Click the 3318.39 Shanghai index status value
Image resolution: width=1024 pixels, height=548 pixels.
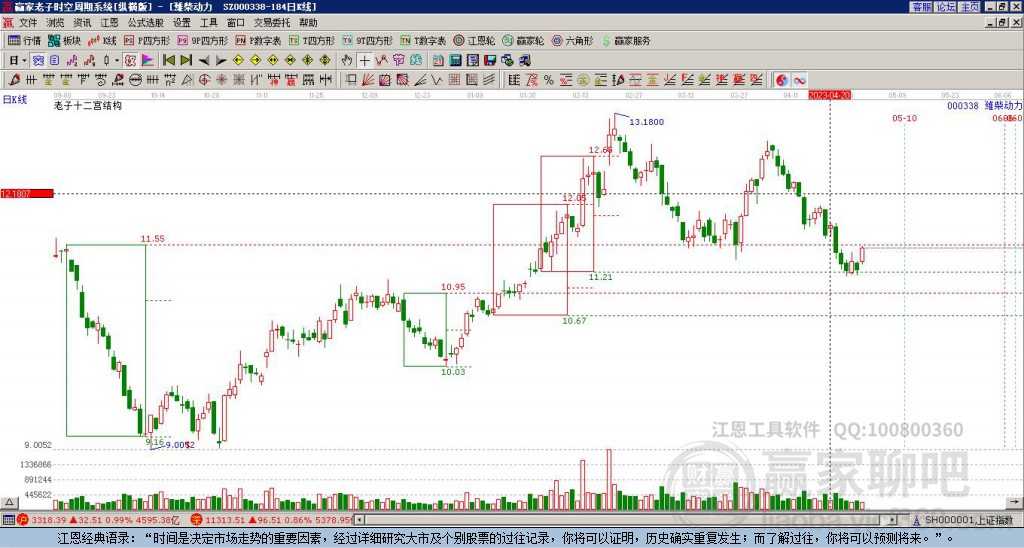(x=48, y=520)
